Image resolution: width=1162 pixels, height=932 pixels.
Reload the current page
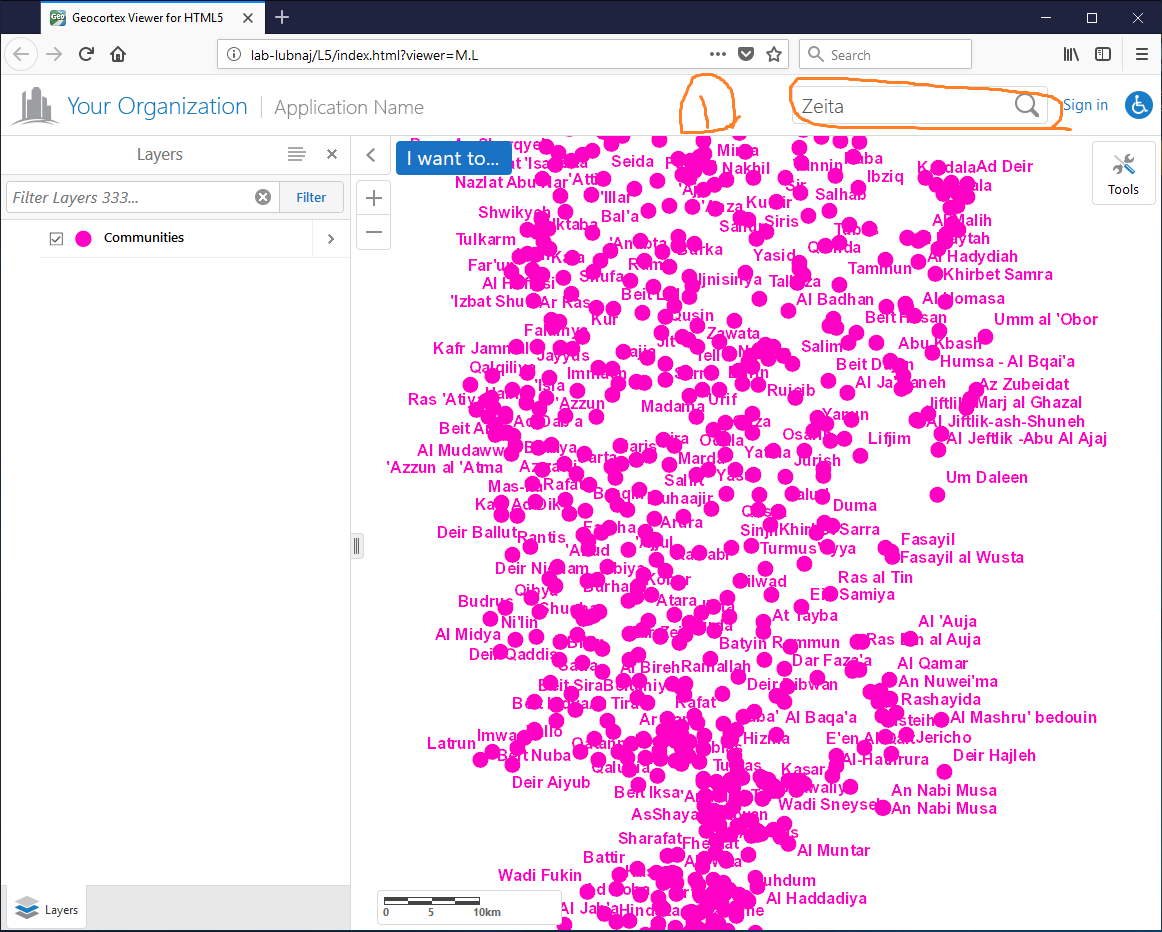tap(86, 54)
